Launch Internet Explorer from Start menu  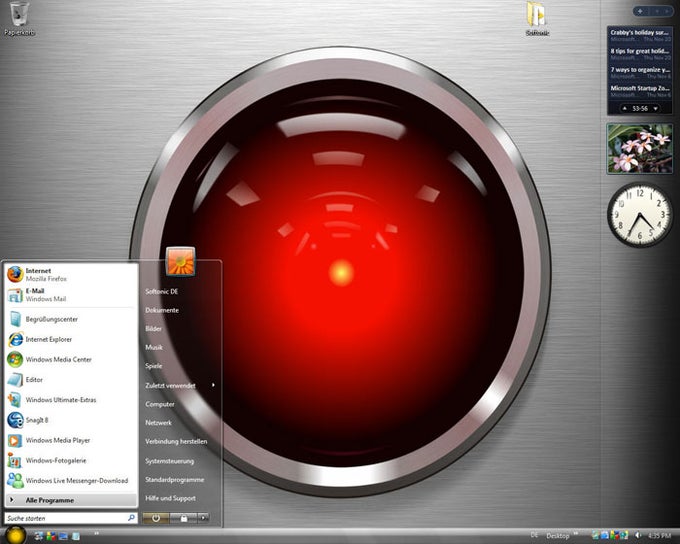pyautogui.click(x=70, y=339)
